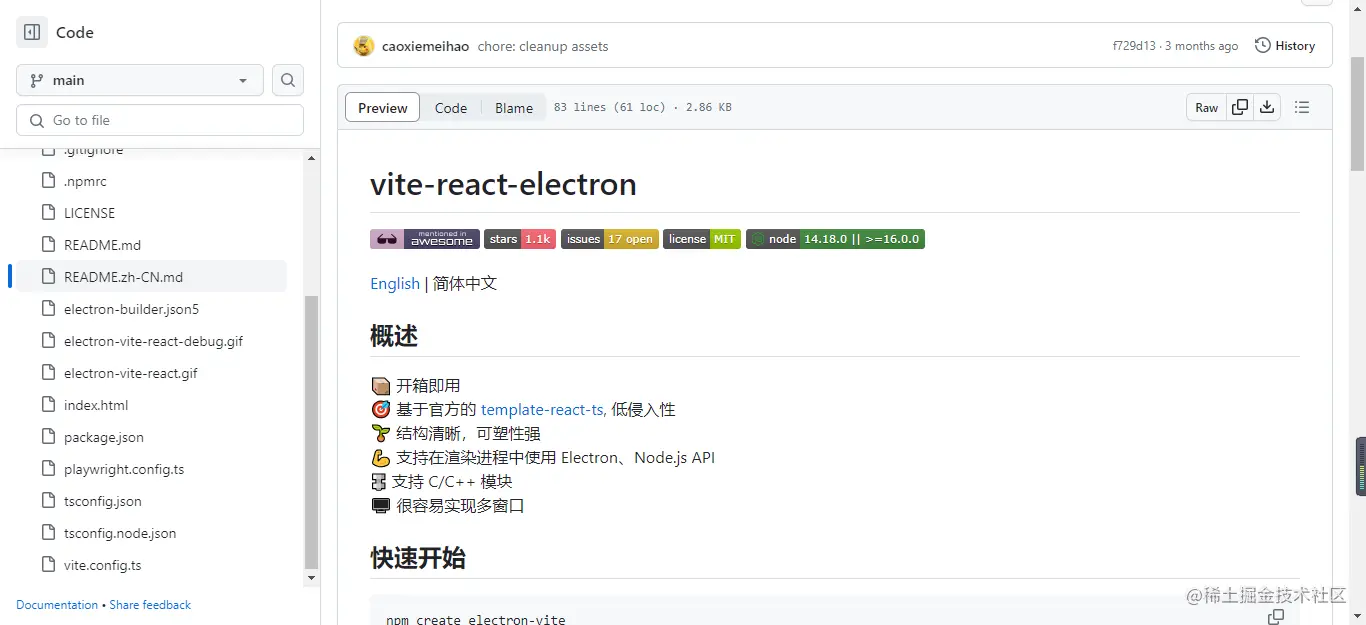Click file icon next to vite.config.ts
The width and height of the screenshot is (1366, 625).
pyautogui.click(x=48, y=564)
